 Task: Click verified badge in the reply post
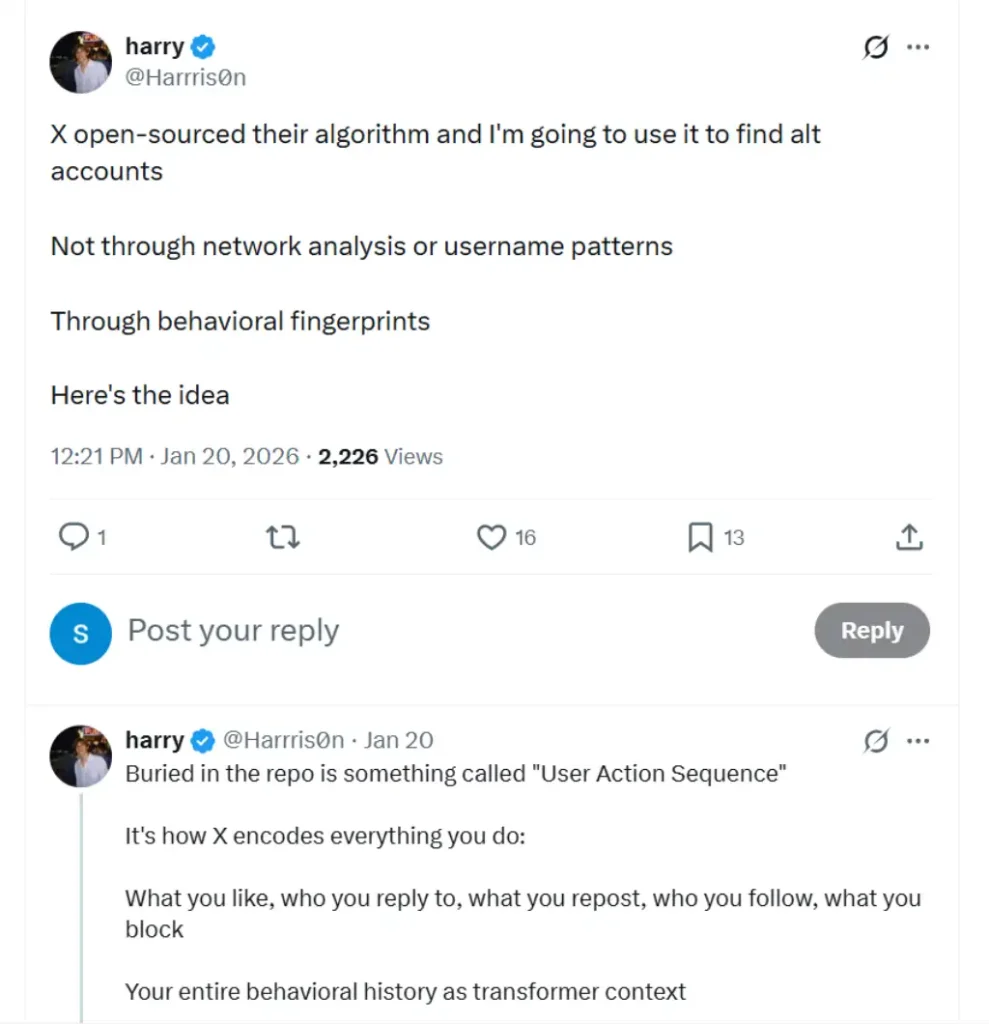pos(203,740)
